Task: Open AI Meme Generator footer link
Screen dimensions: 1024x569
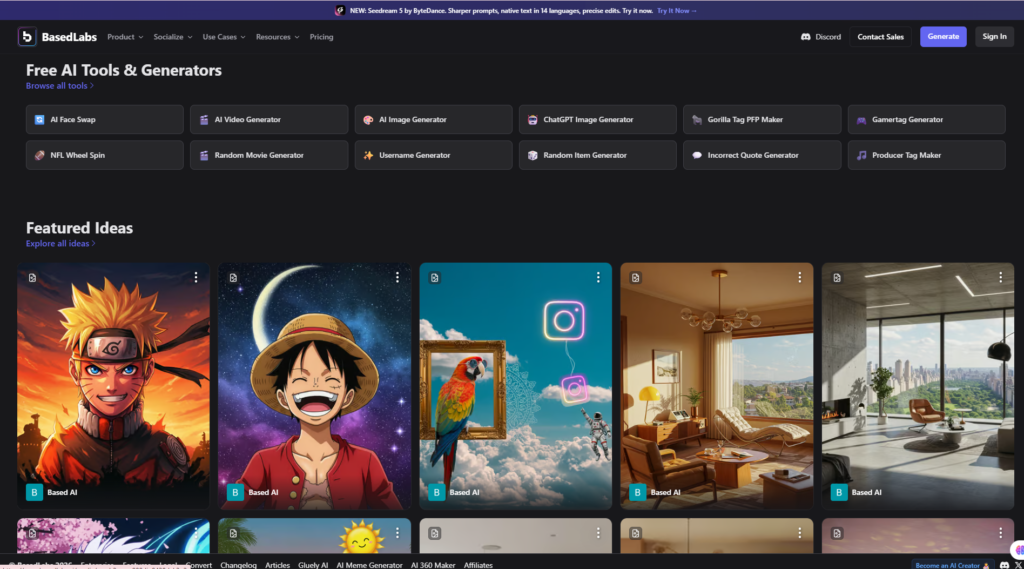Action: point(369,565)
